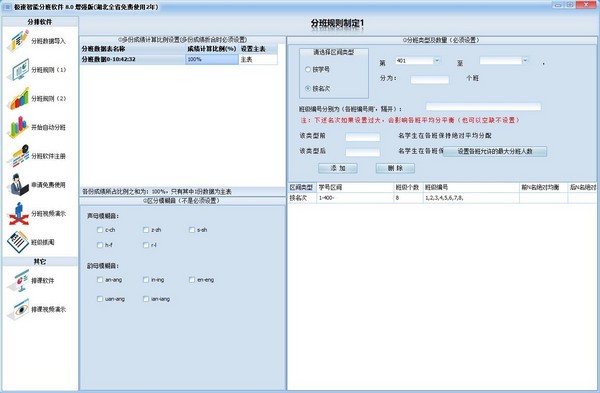
Task: Click the 该类型前 input field
Action: [362, 137]
